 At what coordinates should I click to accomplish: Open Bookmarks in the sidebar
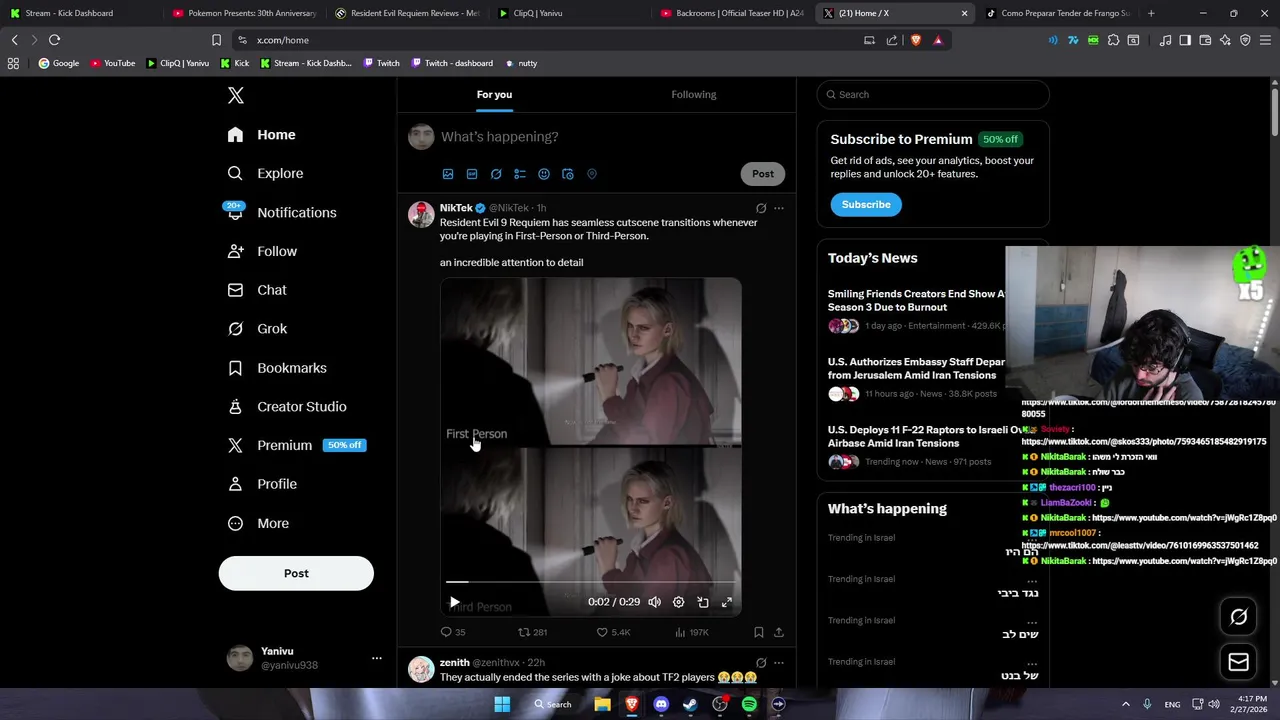tap(277, 368)
